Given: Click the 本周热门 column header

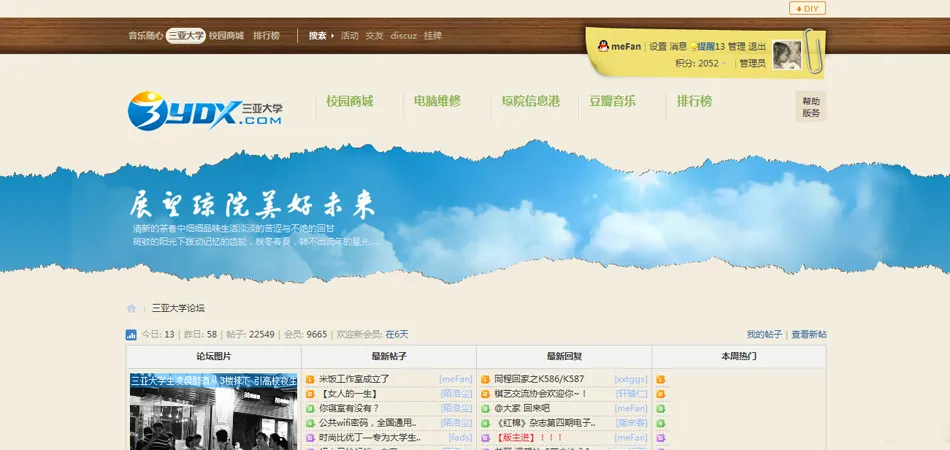Looking at the screenshot, I should point(739,357).
